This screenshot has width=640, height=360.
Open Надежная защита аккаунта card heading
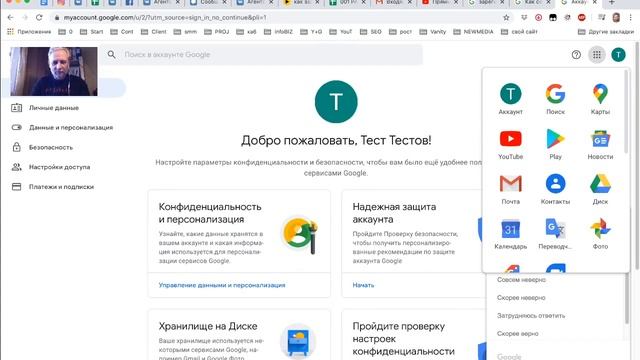(394, 213)
